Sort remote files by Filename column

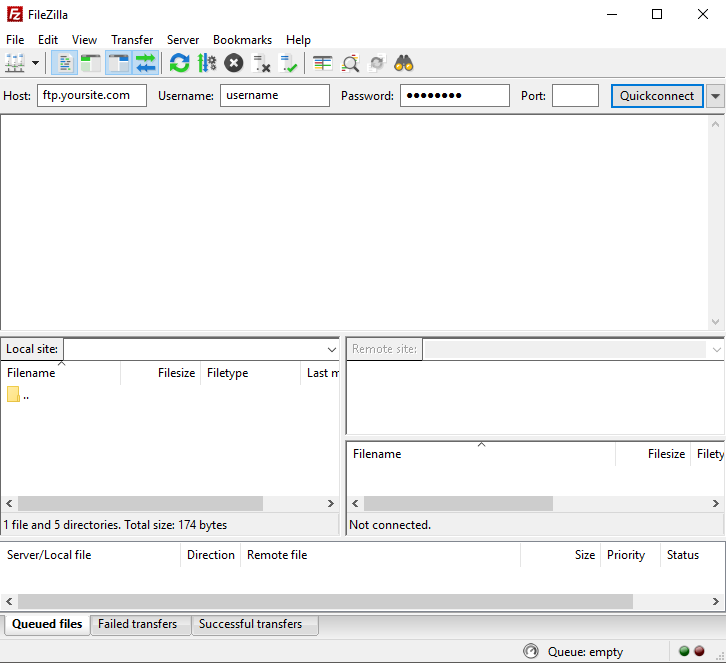point(481,454)
